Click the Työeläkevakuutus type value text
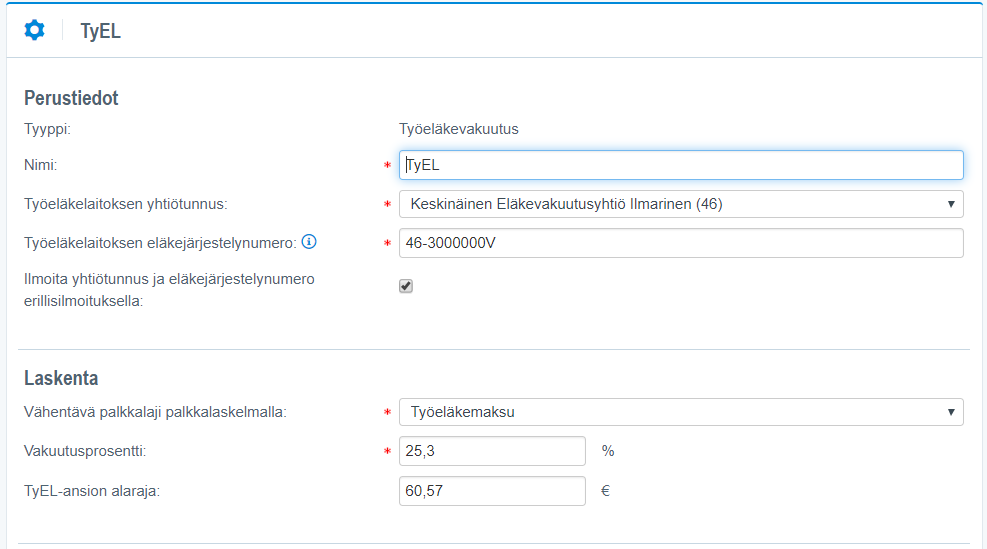This screenshot has height=549, width=987. pos(458,129)
